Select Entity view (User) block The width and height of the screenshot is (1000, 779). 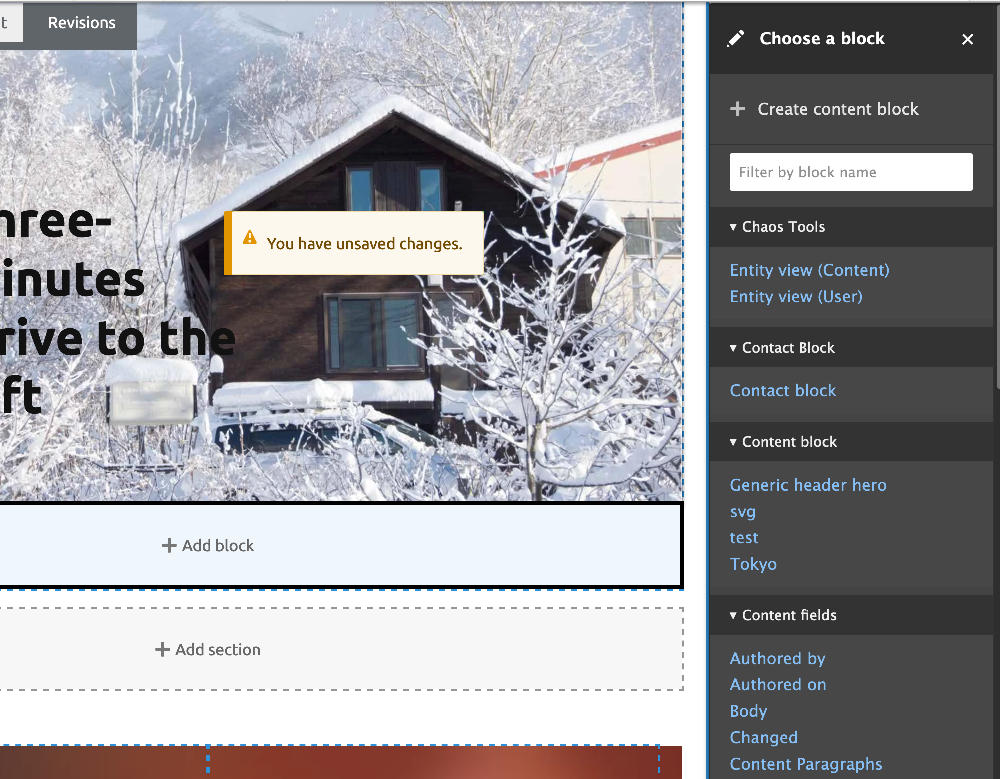[796, 296]
